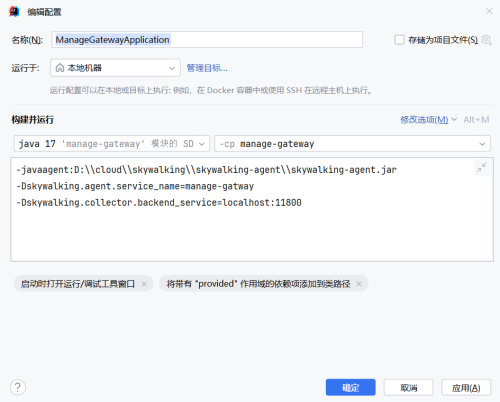The image size is (500, 402).
Task: Click the 启动时打开运行/调试工具窗口 option tag
Action: [x=78, y=284]
